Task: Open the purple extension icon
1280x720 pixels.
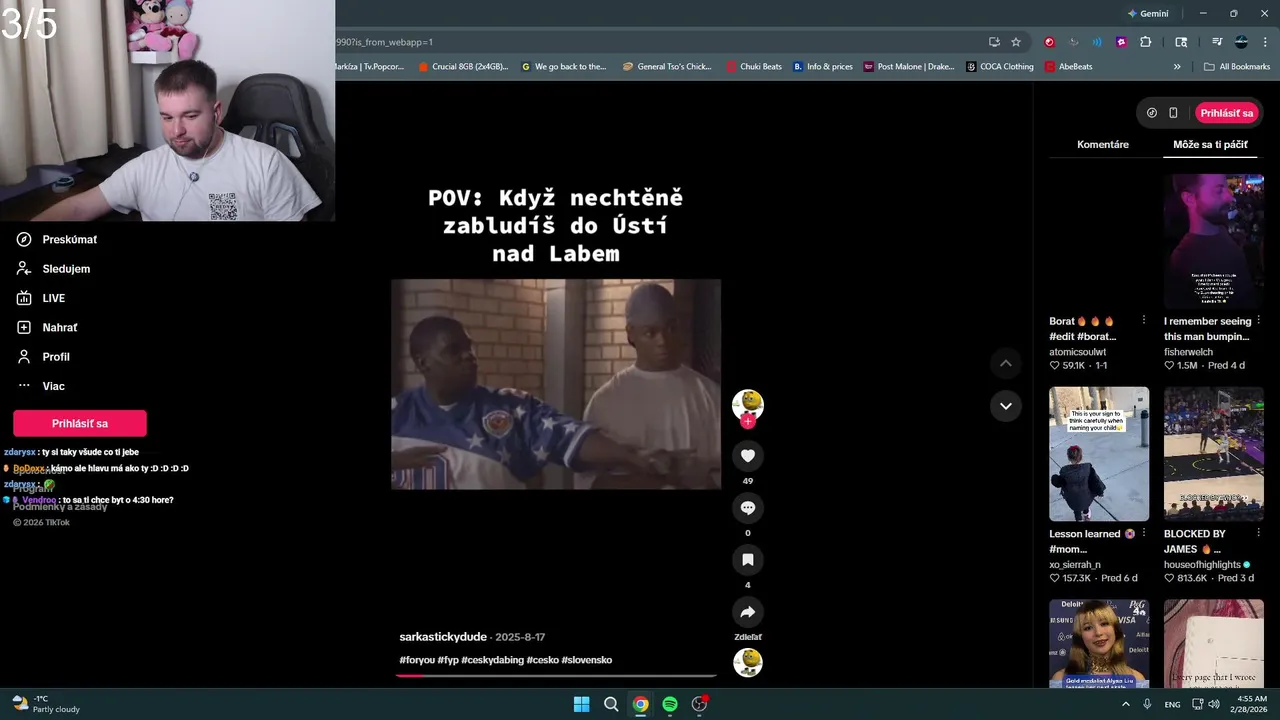Action: [x=1121, y=42]
